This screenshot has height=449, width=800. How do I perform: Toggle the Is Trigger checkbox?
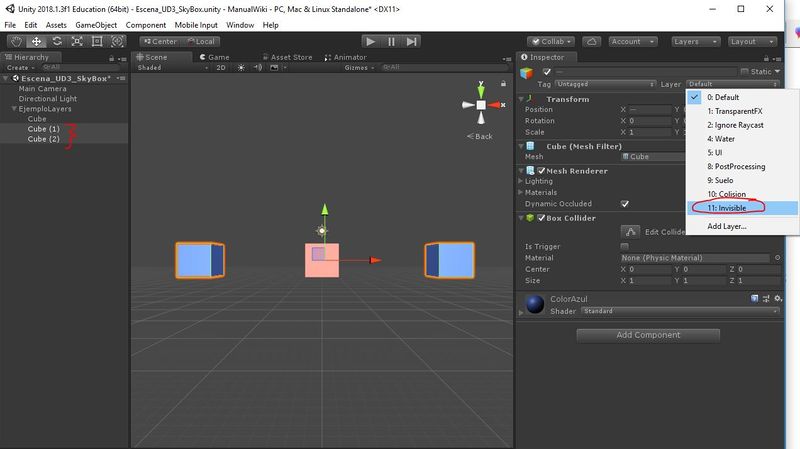pos(624,246)
